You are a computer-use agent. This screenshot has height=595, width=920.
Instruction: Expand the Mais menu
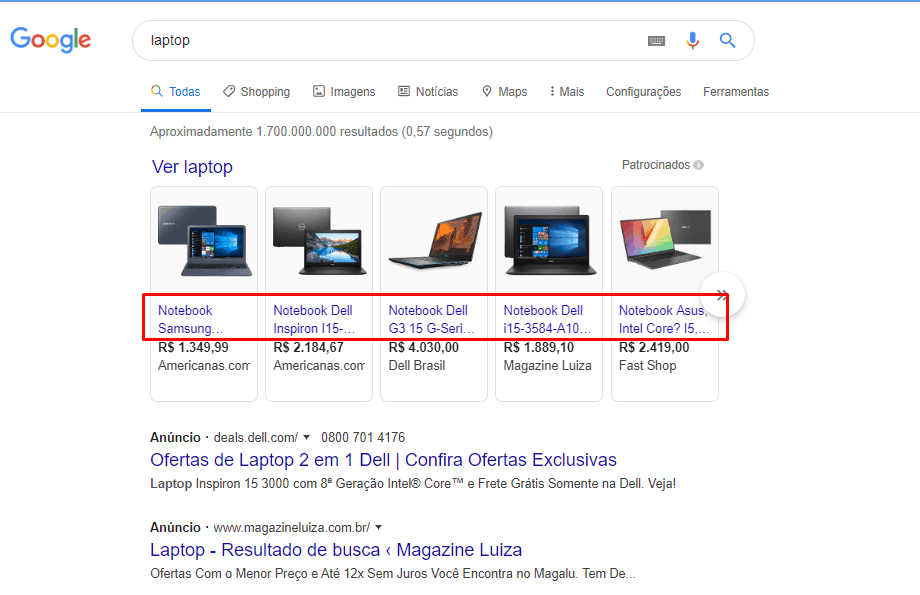[567, 92]
